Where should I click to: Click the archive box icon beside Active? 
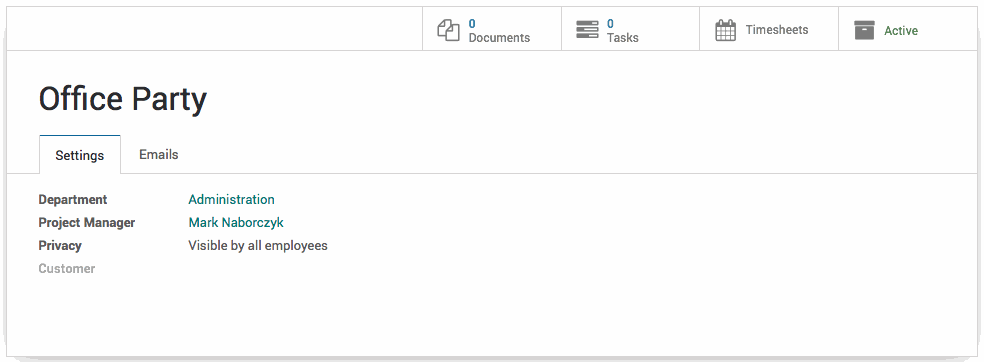[x=864, y=30]
